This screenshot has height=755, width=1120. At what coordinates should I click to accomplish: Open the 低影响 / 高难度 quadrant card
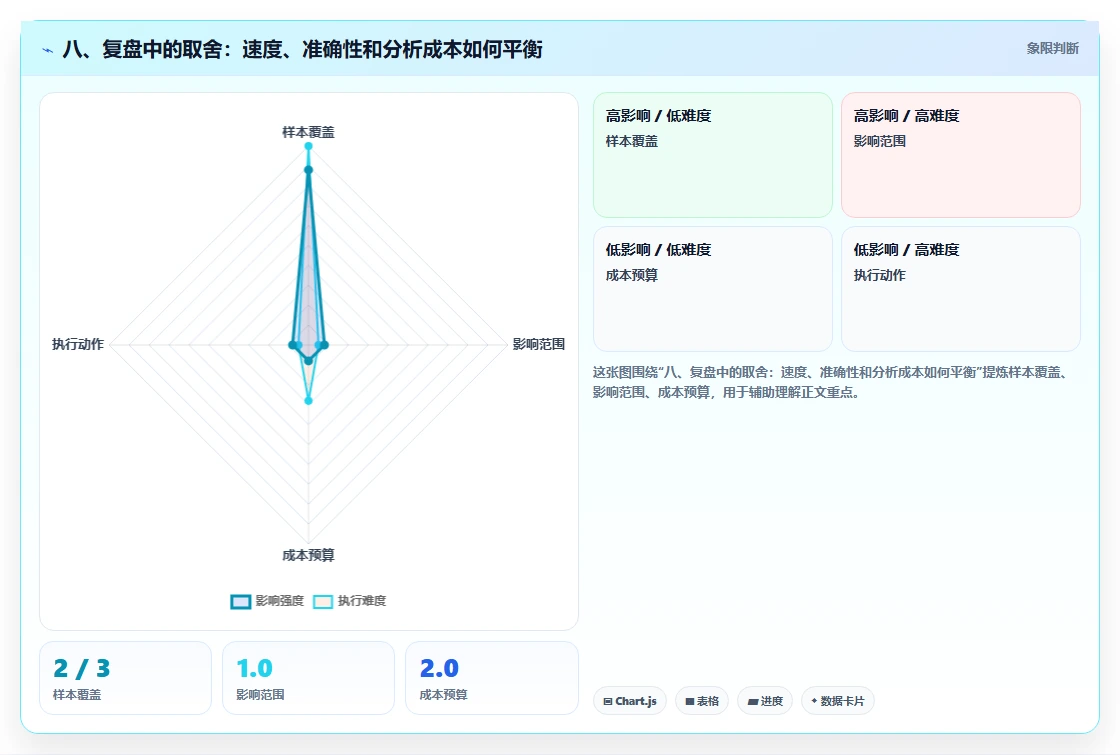pos(961,289)
